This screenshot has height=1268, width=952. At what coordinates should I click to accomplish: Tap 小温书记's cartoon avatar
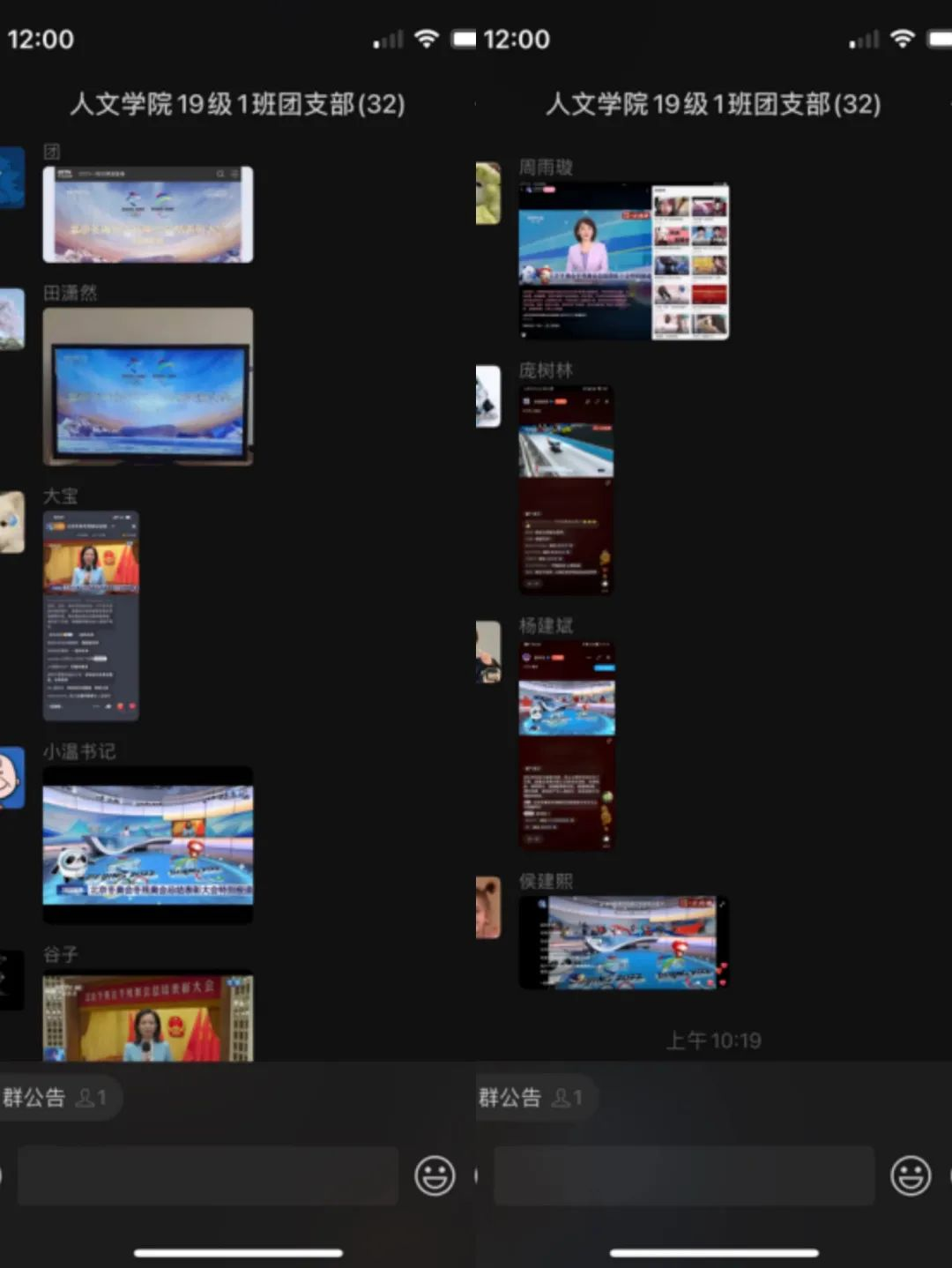click(11, 778)
